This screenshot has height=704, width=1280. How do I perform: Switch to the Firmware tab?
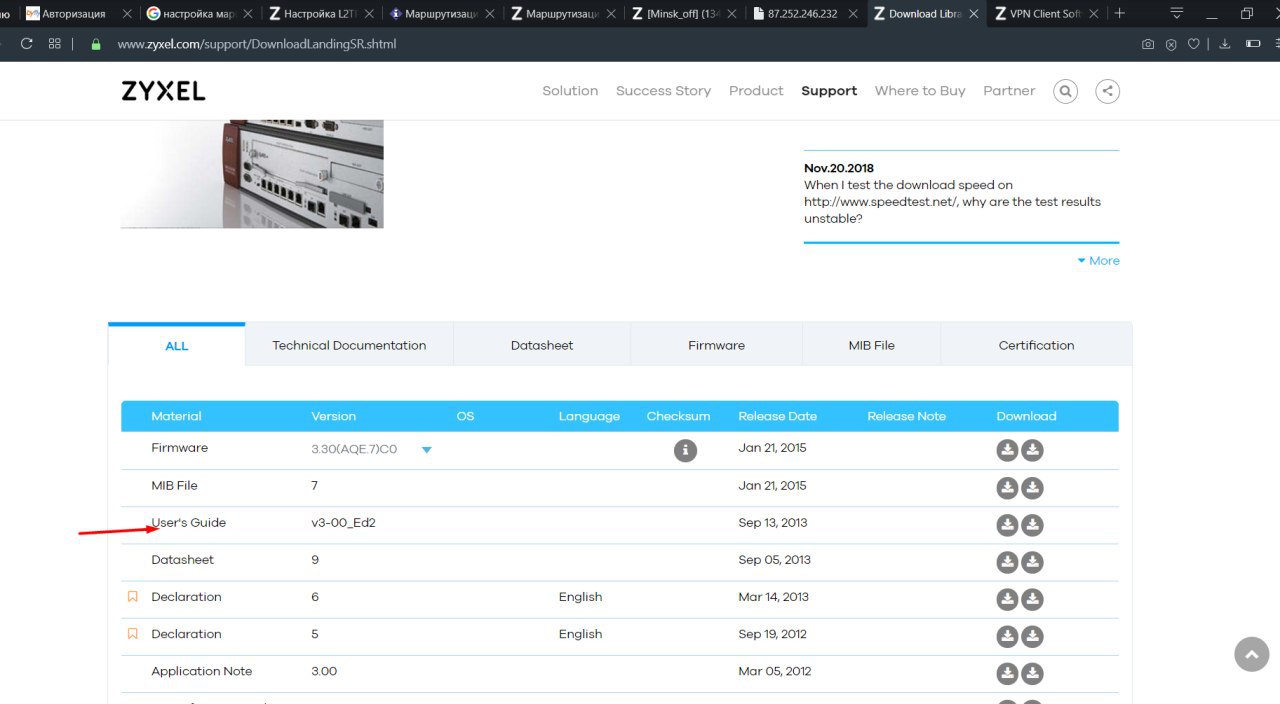coord(716,345)
